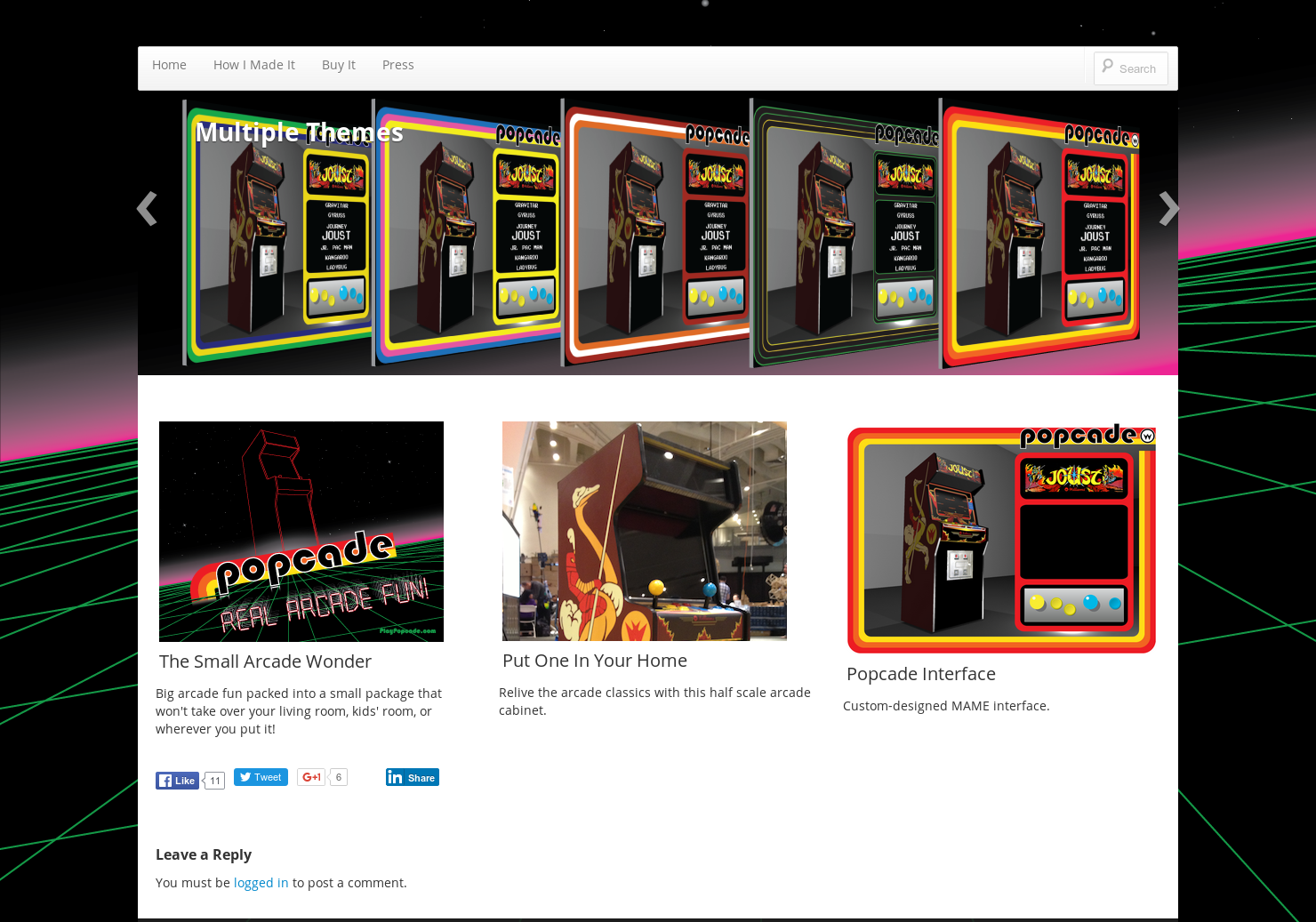Select the red and yellow theme slide

[x=1040, y=233]
